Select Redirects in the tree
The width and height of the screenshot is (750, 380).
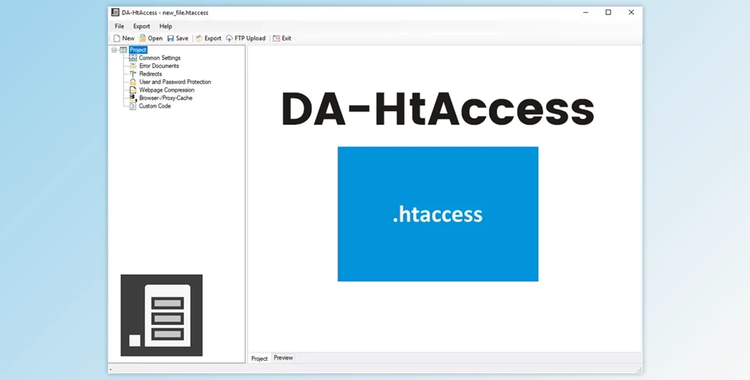(150, 74)
